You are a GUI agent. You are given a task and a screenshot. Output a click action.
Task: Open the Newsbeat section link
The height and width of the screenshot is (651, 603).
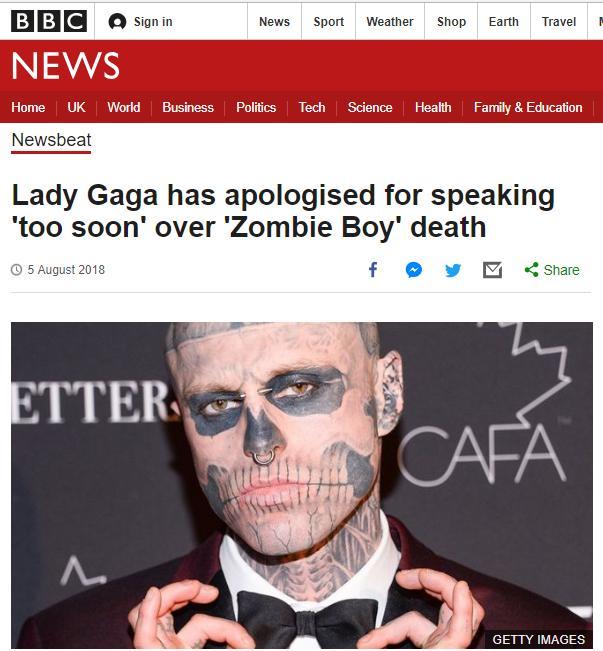[x=51, y=140]
